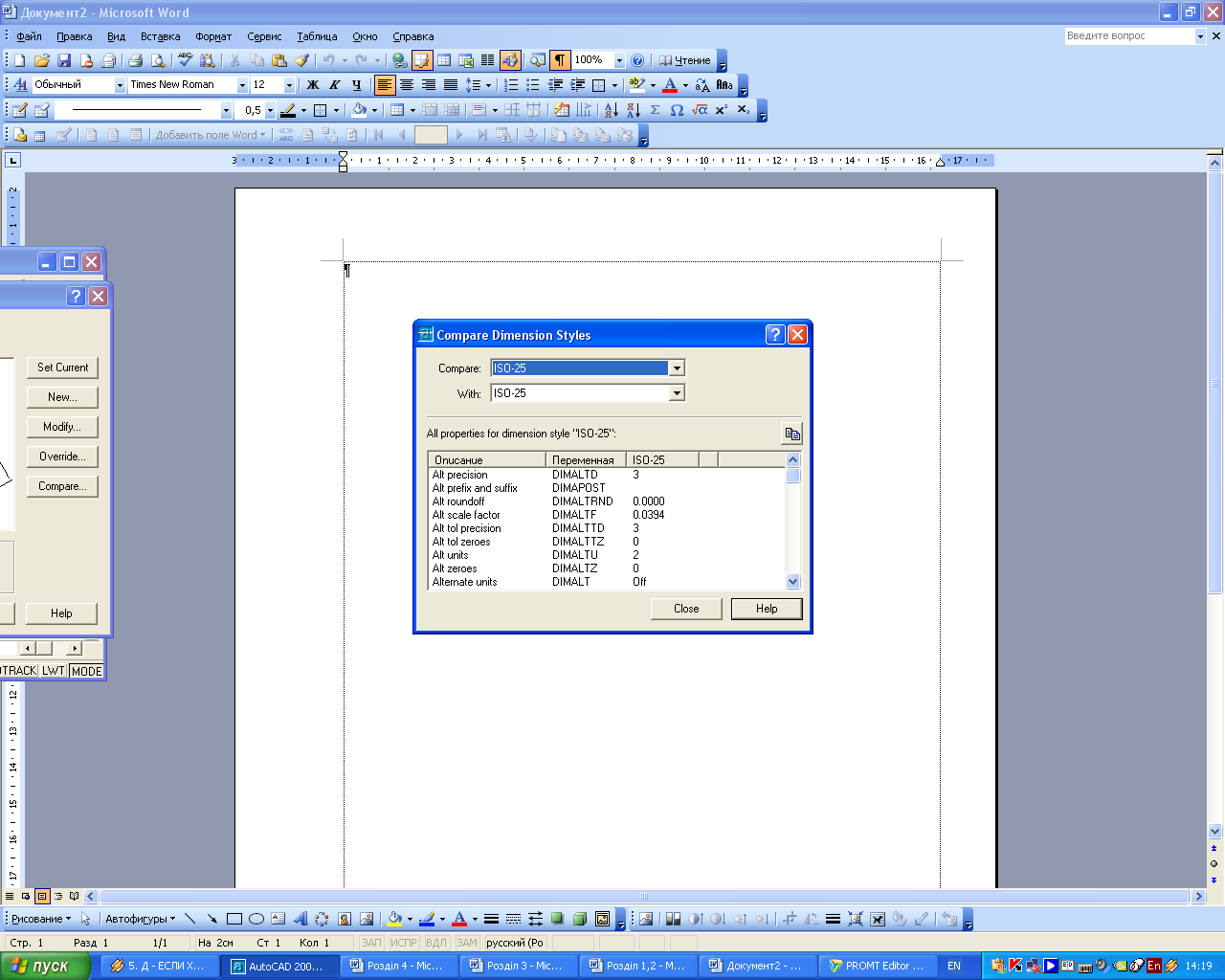Toggle underline formatting (Ч)
Screen dimensions: 1225x980
(x=356, y=85)
